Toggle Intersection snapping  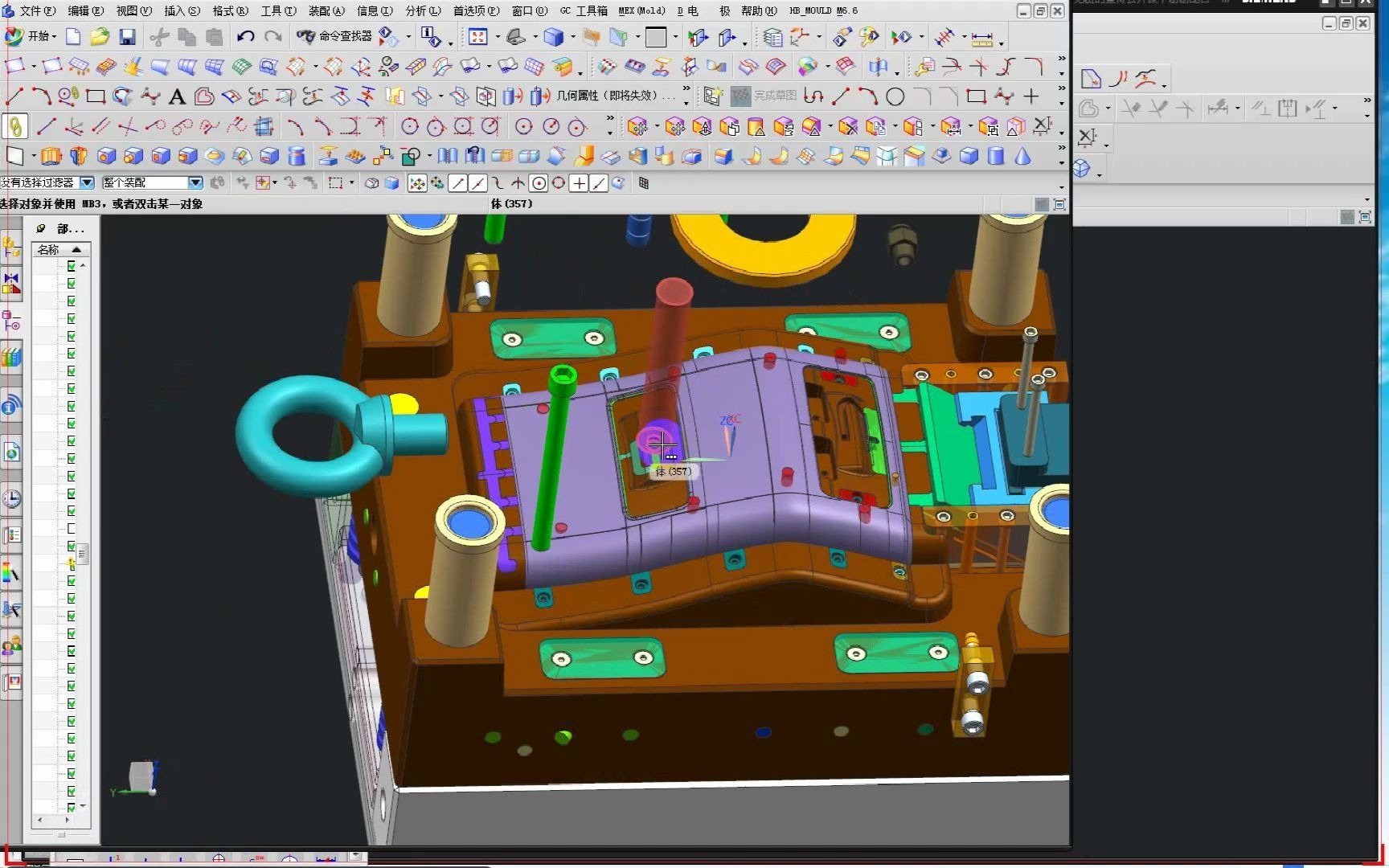click(x=518, y=183)
